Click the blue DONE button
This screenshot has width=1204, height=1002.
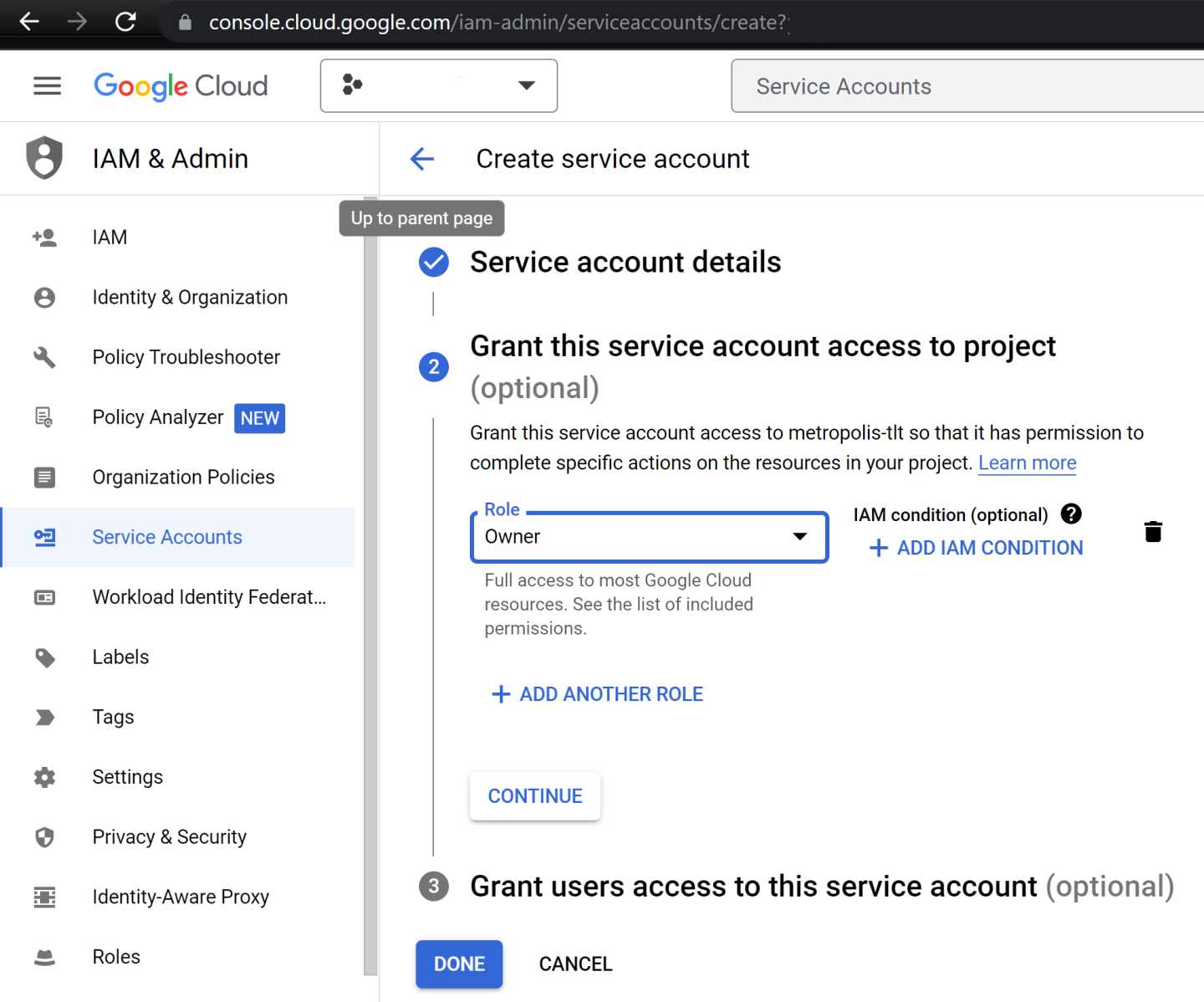(x=459, y=964)
